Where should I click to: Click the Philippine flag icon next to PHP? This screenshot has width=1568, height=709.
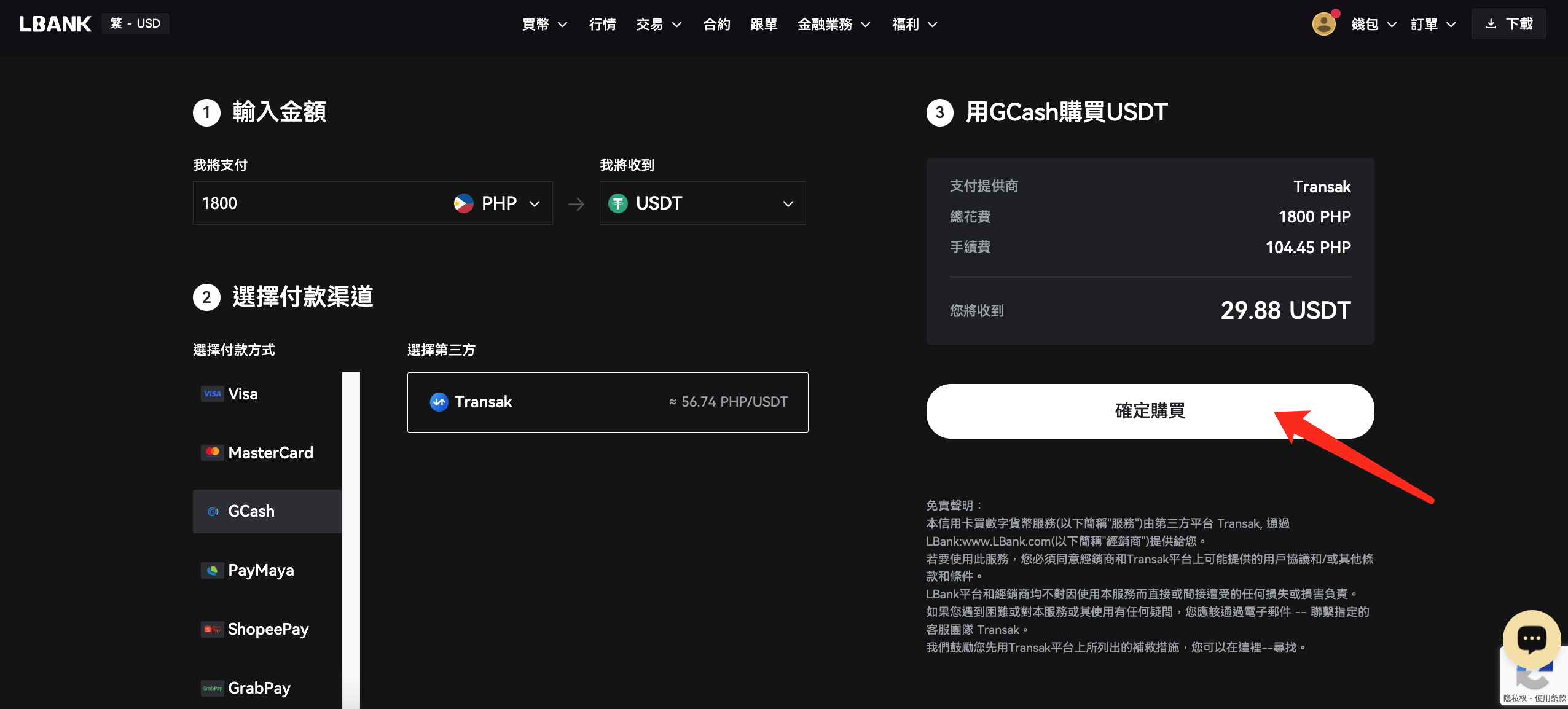pos(463,203)
